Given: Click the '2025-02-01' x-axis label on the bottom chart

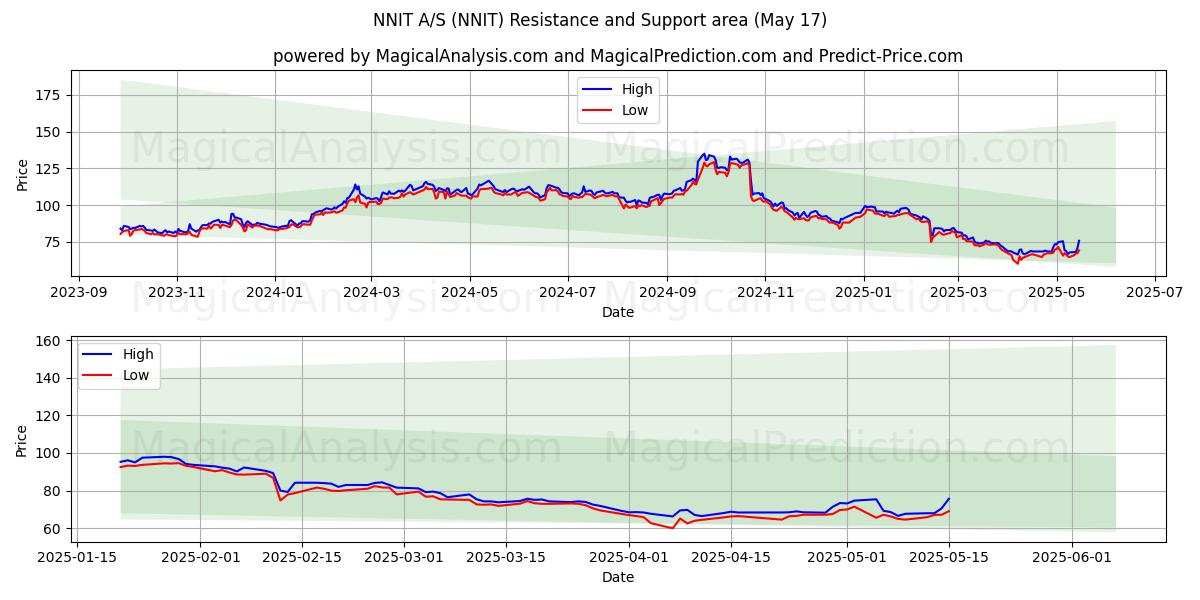Looking at the screenshot, I should pyautogui.click(x=200, y=559).
